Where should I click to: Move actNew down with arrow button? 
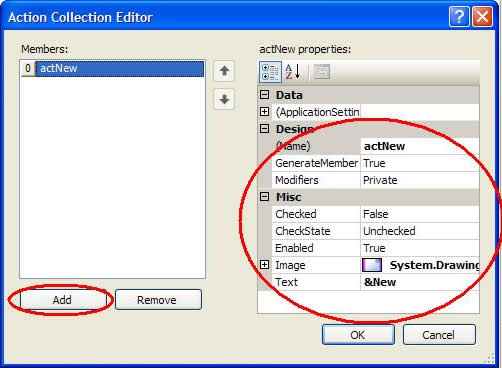point(224,99)
